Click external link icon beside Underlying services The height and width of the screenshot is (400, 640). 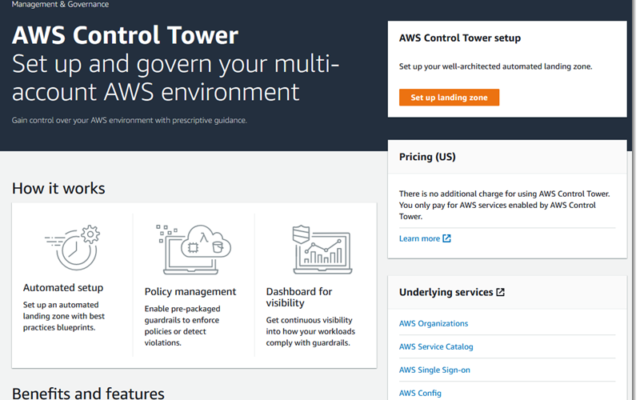point(500,292)
